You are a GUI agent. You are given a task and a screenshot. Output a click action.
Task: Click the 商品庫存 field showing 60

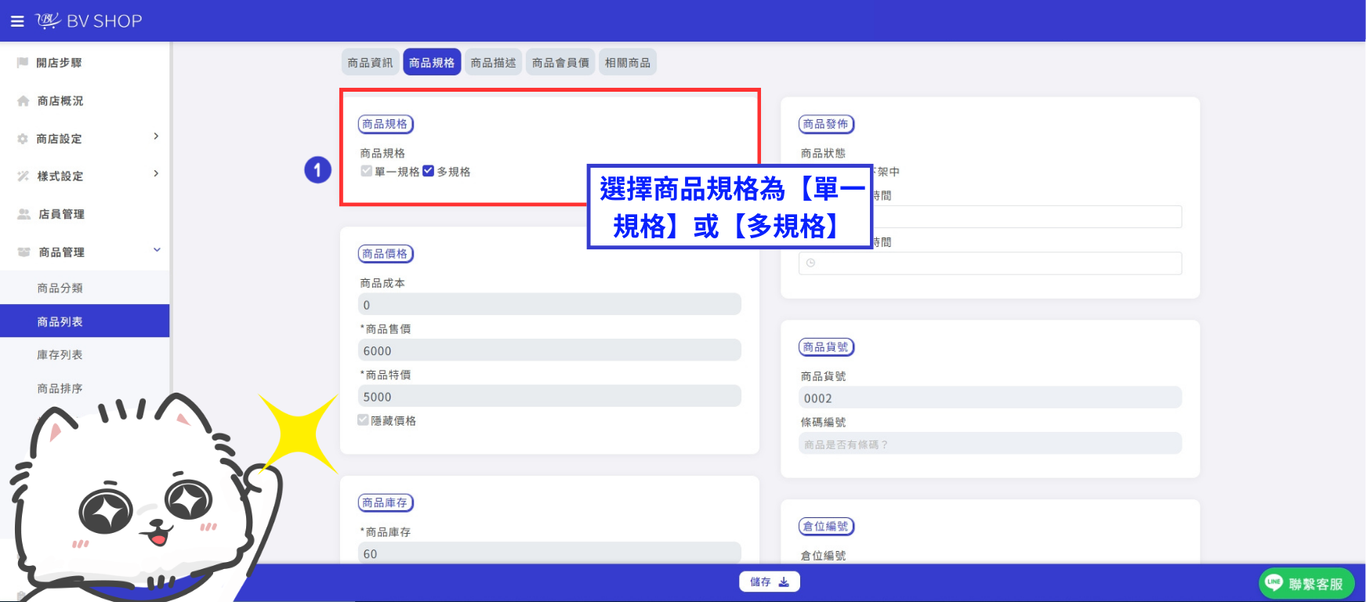pyautogui.click(x=550, y=553)
